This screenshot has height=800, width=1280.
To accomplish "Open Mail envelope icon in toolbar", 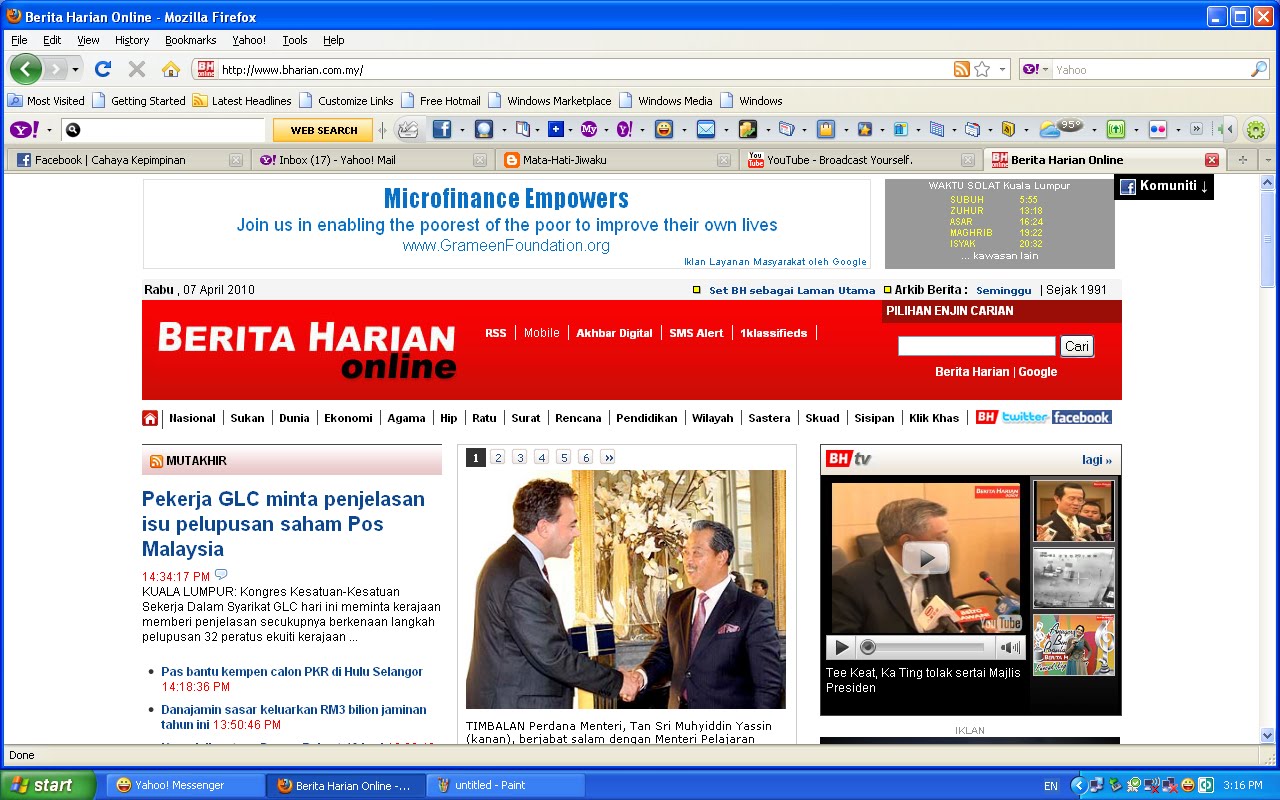I will [706, 129].
